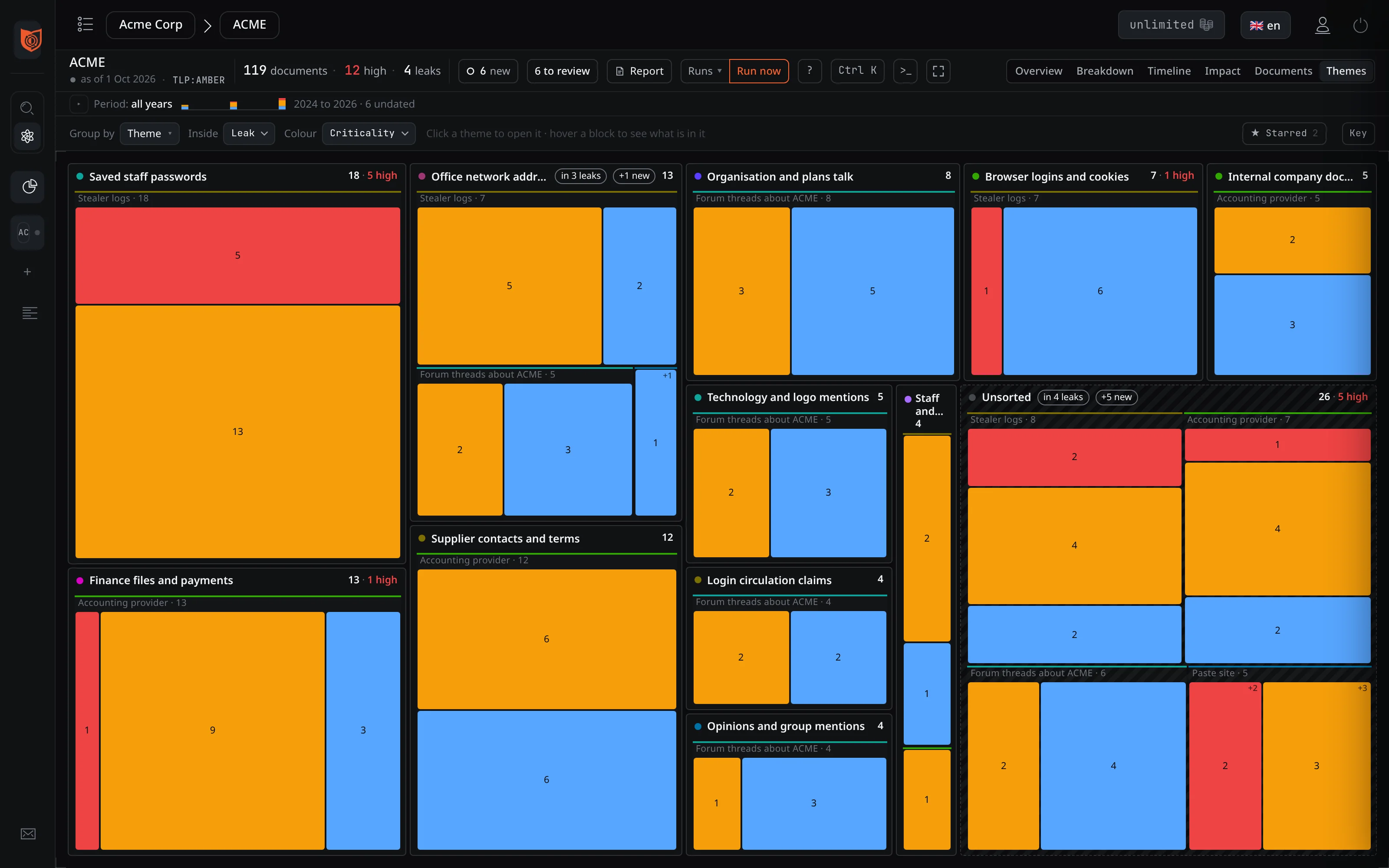
Task: Expand the Period row arrow
Action: 79,104
